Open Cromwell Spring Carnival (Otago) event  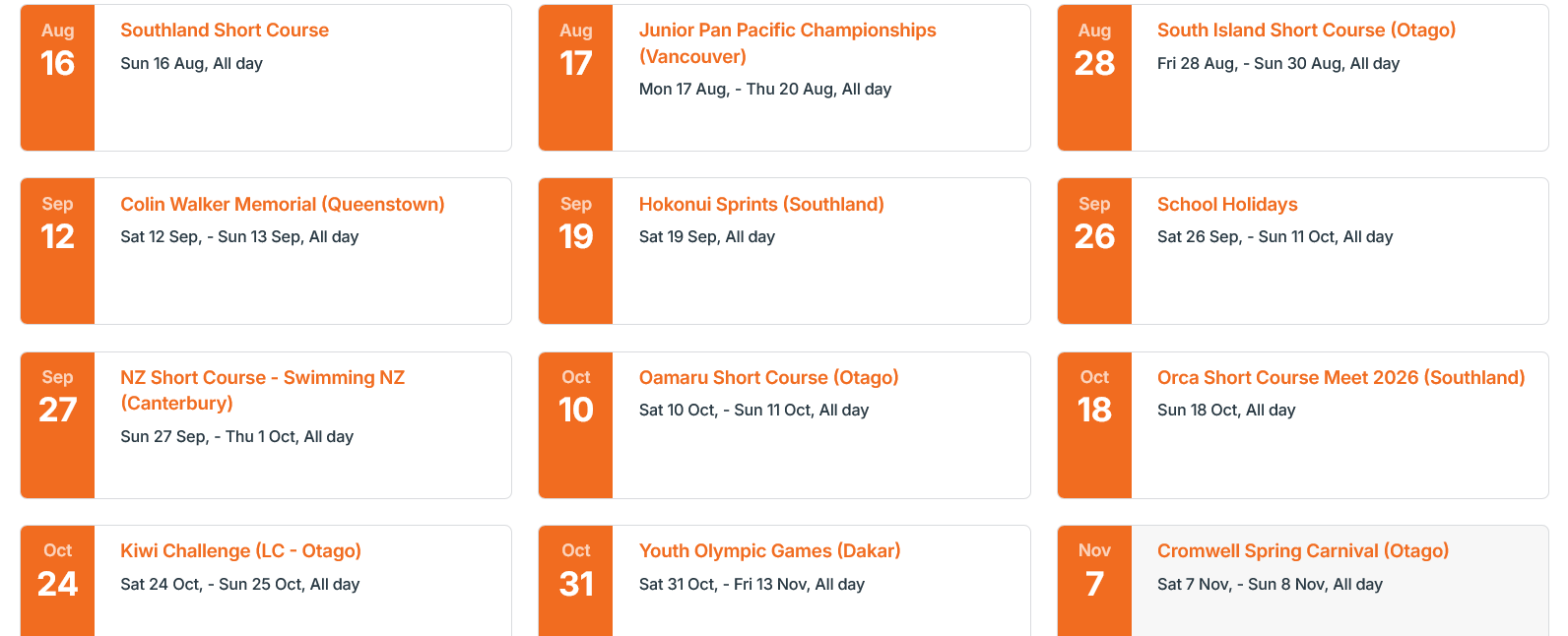point(1303,550)
